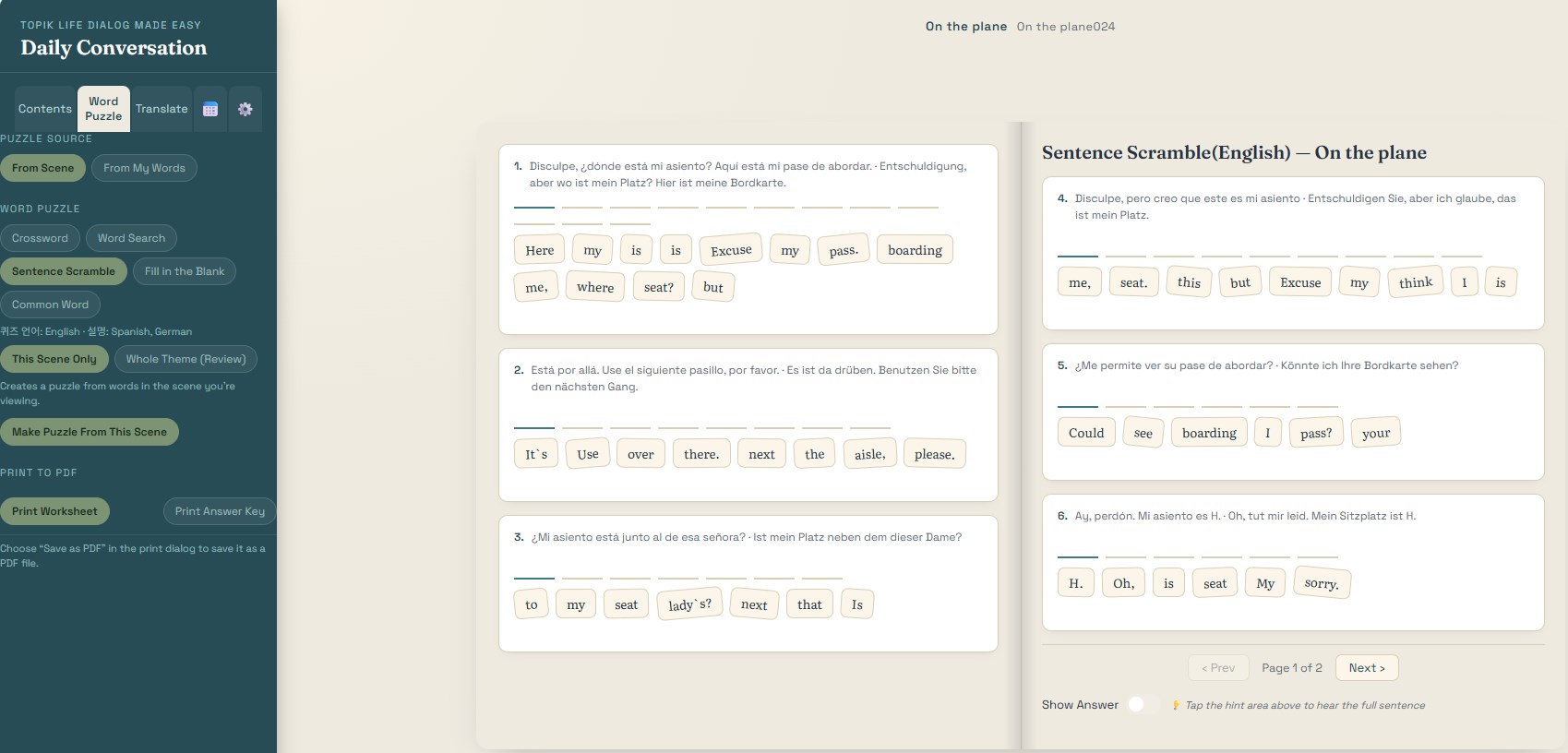This screenshot has height=753, width=1568.
Task: Choose the Fill in the Blank puzzle
Action: [x=185, y=271]
